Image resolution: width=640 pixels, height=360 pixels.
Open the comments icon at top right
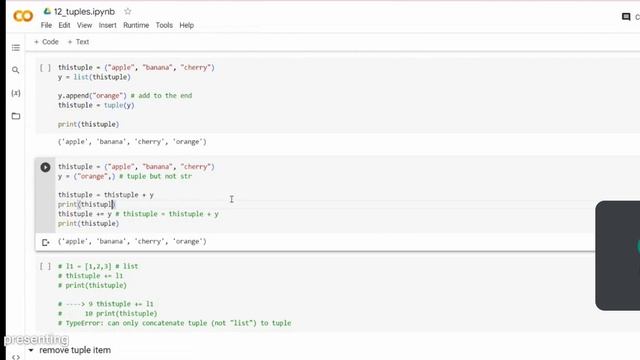[x=626, y=17]
